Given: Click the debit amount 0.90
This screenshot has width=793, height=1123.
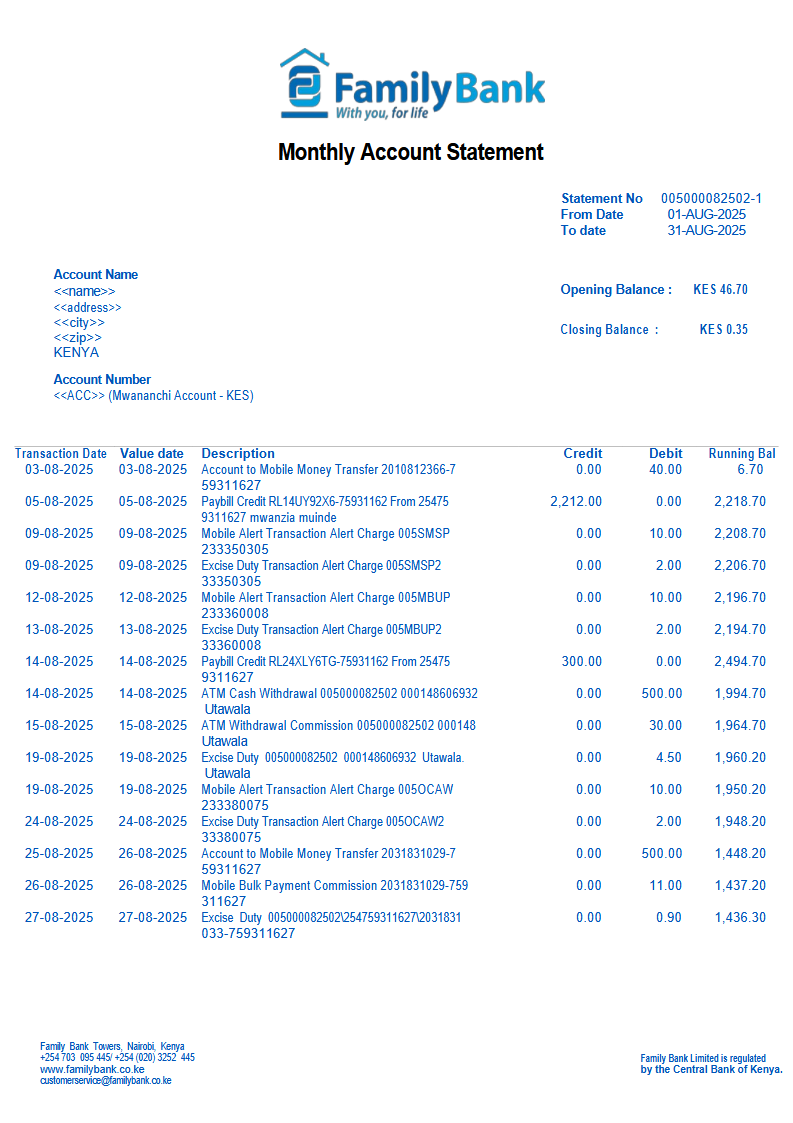Looking at the screenshot, I should (x=668, y=917).
